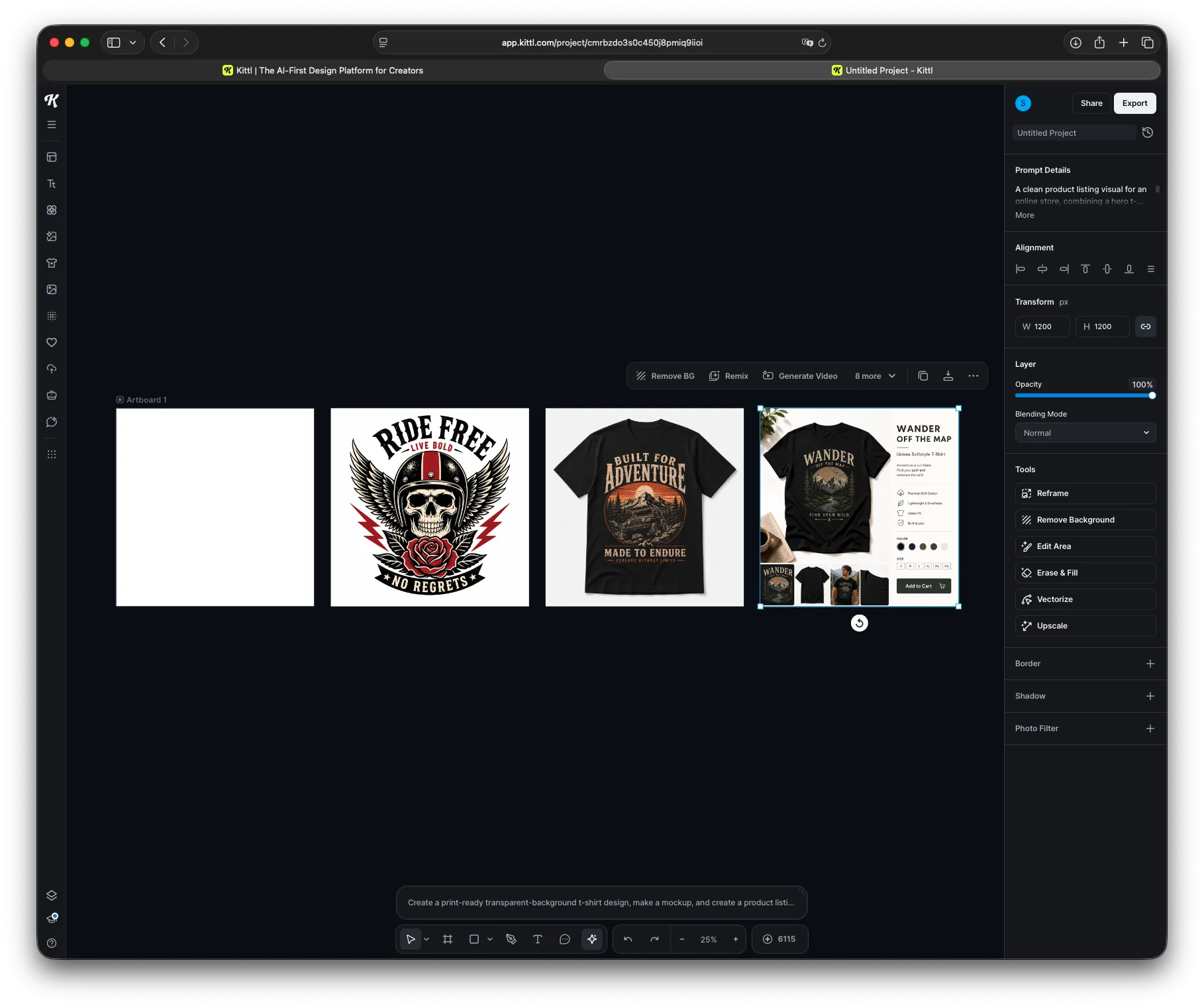Open the three-dot more options menu
Viewport: 1204px width, 1008px height.
(x=974, y=376)
